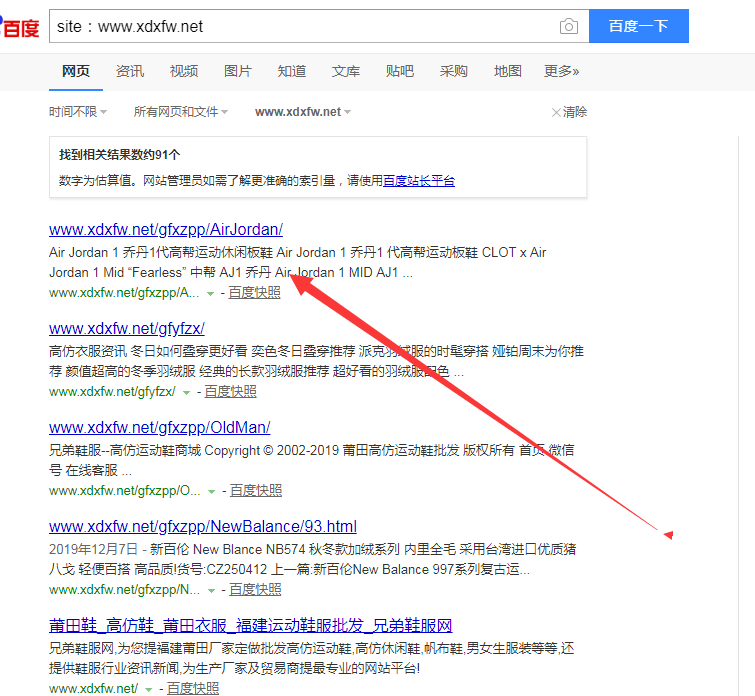Click green URL www.xdxfw.net/gfxzpp/A...

point(124,293)
